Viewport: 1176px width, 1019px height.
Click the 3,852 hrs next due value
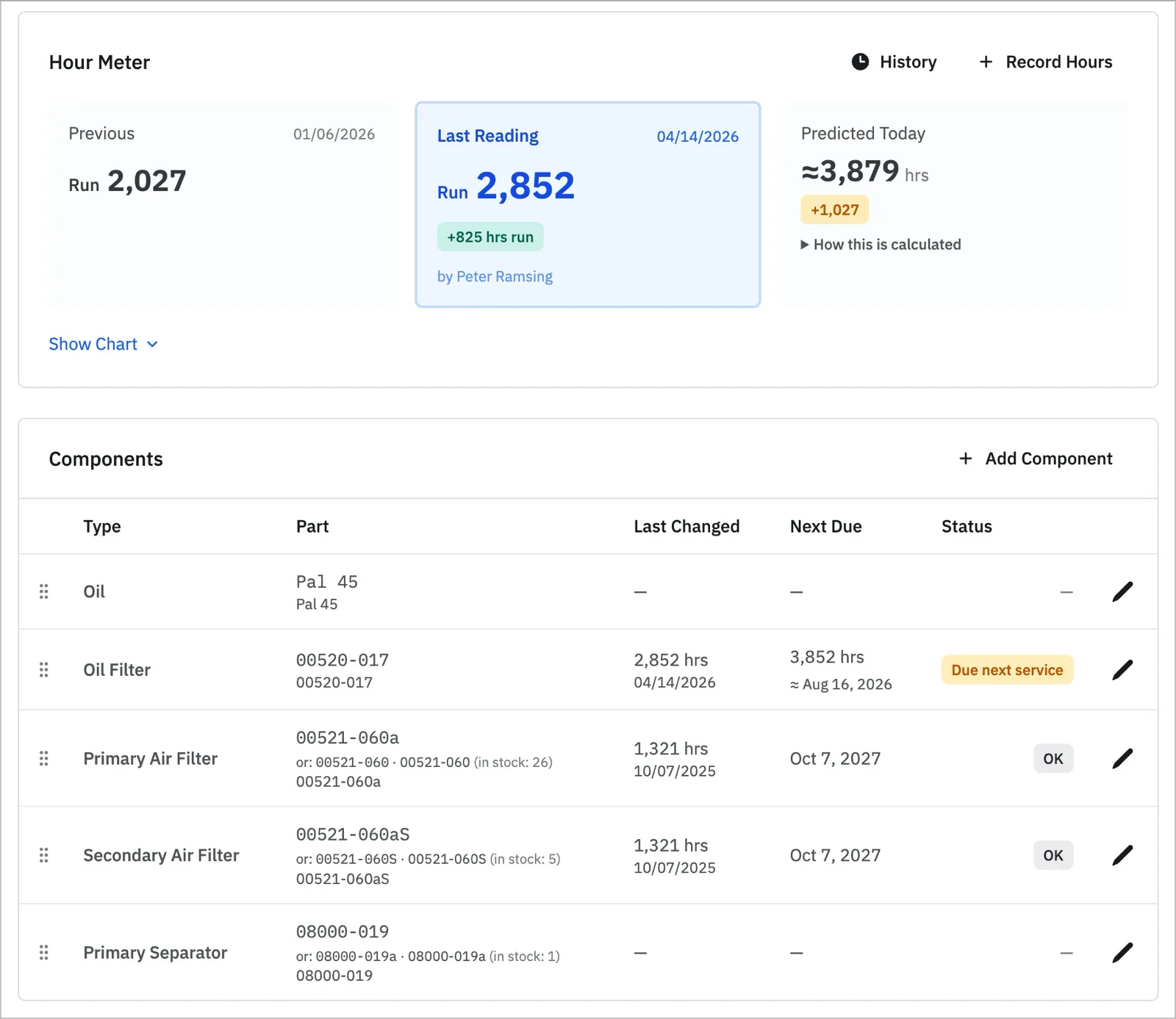pos(827,657)
